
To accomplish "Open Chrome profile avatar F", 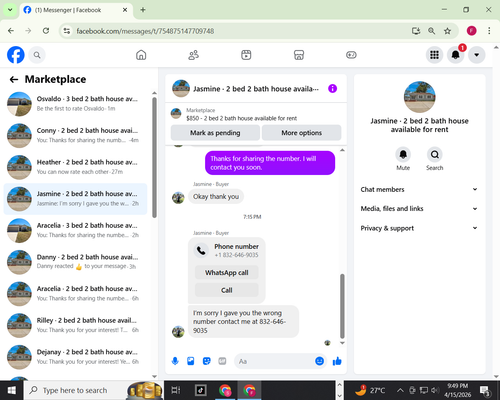I will point(471,31).
